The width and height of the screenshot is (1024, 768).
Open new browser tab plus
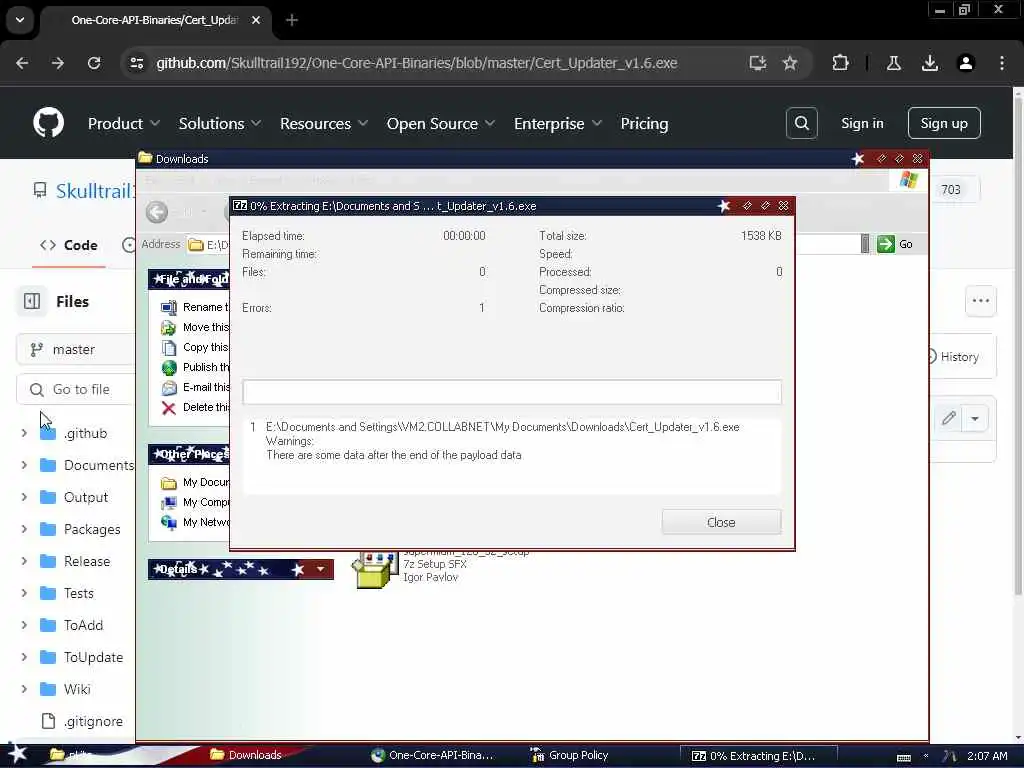(292, 20)
